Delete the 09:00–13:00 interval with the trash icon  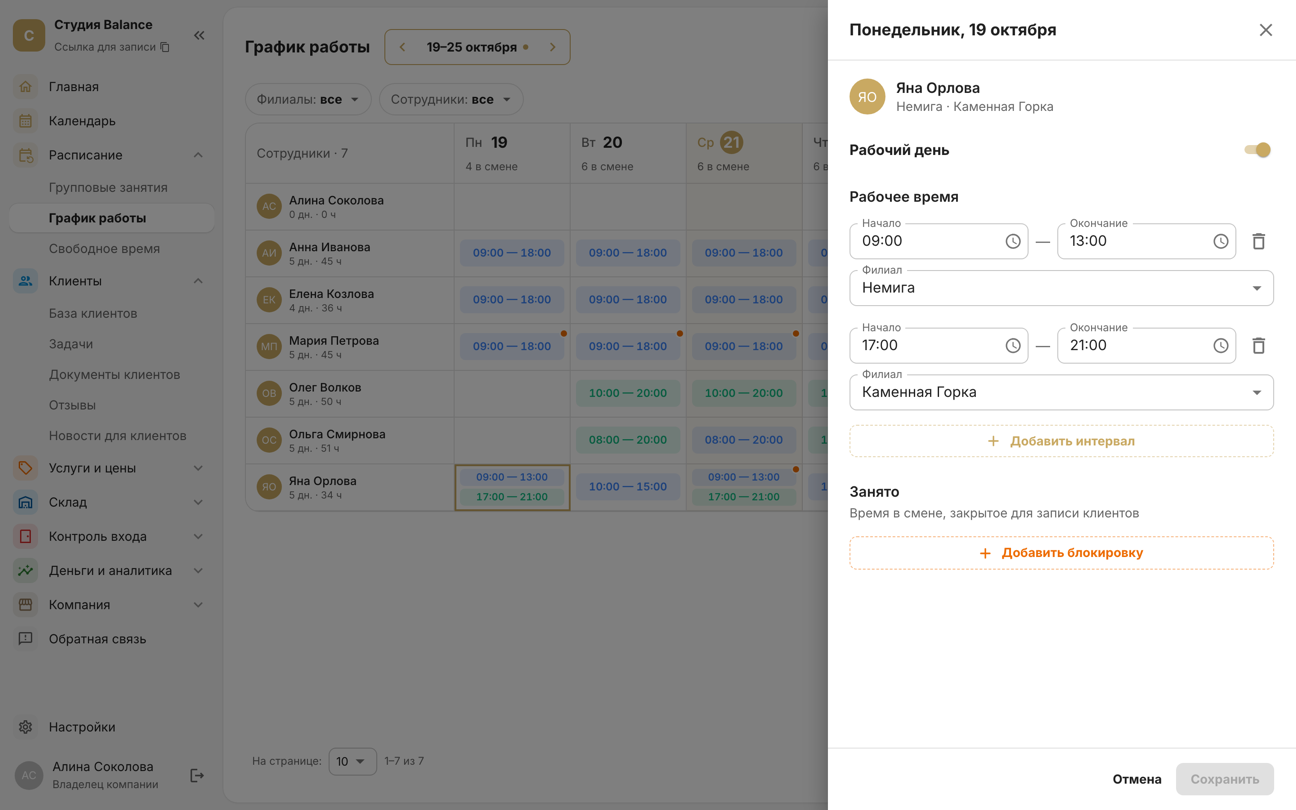(x=1259, y=241)
